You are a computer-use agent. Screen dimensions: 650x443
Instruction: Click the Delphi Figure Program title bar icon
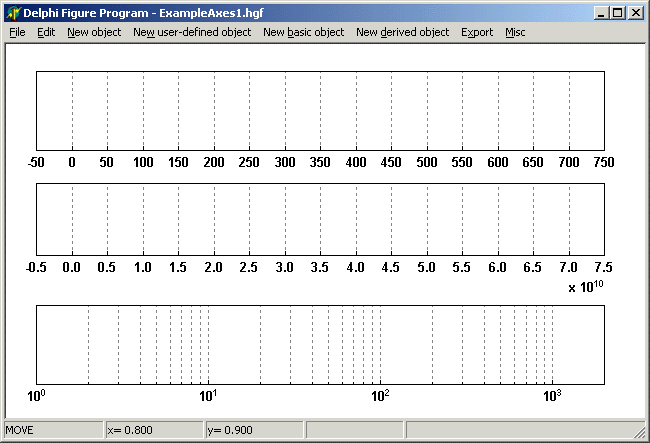click(x=13, y=13)
